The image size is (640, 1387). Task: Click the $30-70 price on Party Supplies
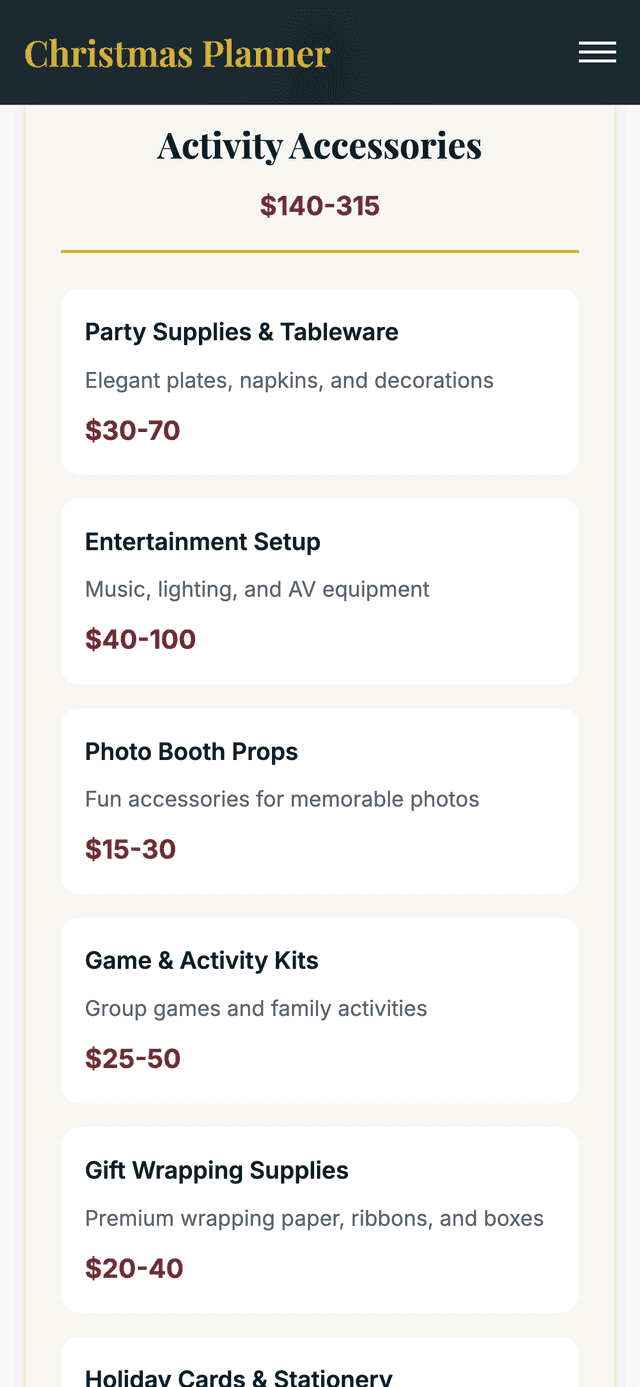coord(133,430)
